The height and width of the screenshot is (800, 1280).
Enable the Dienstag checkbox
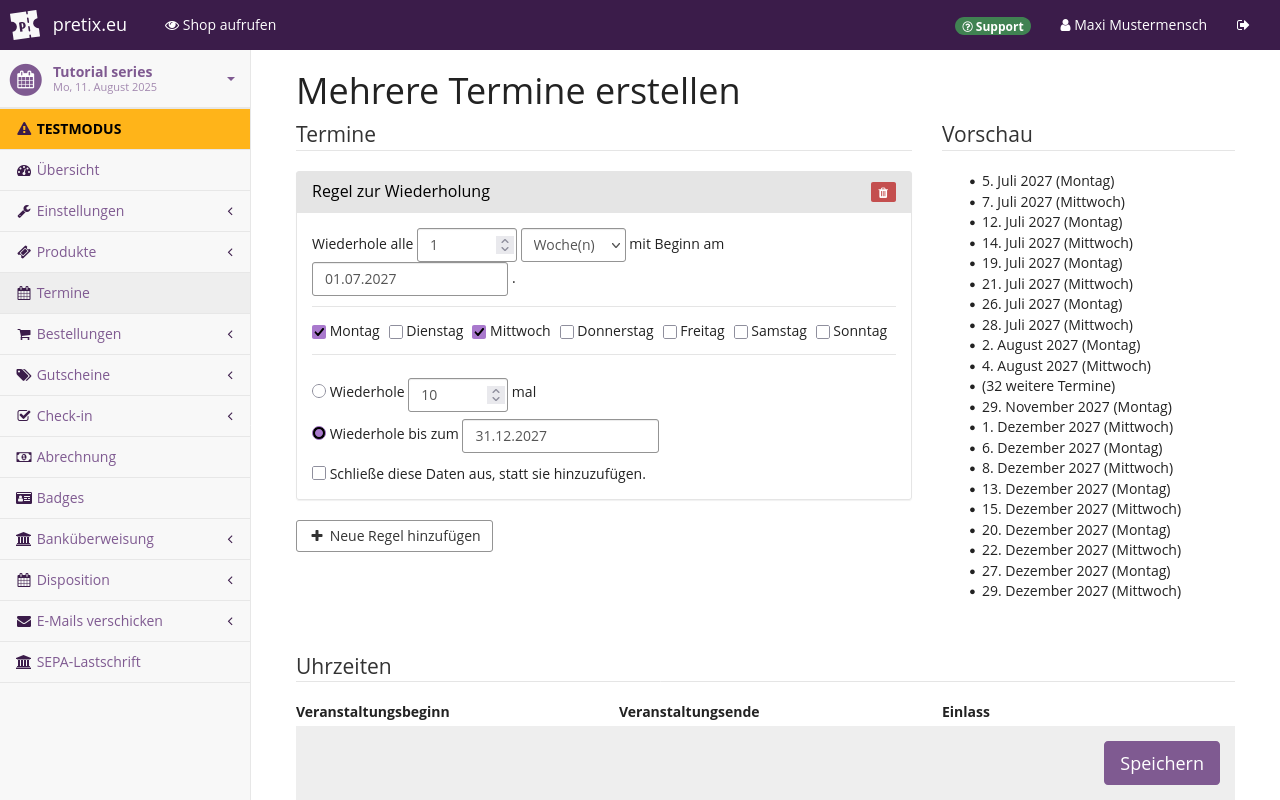pyautogui.click(x=396, y=332)
